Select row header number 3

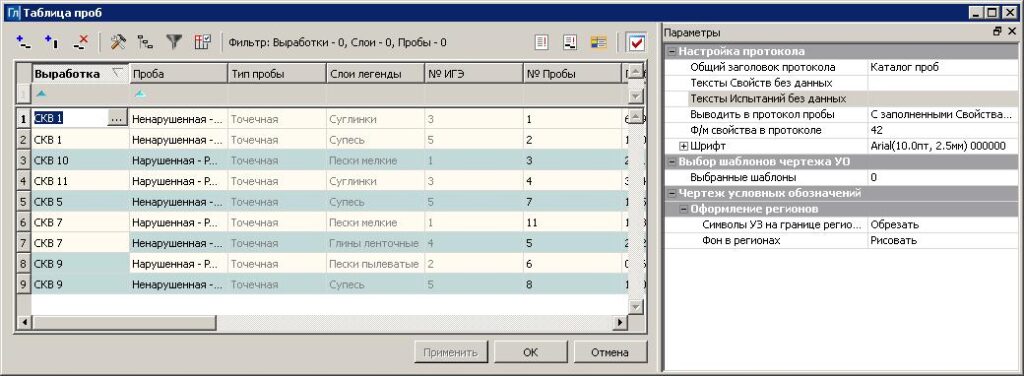(23, 161)
